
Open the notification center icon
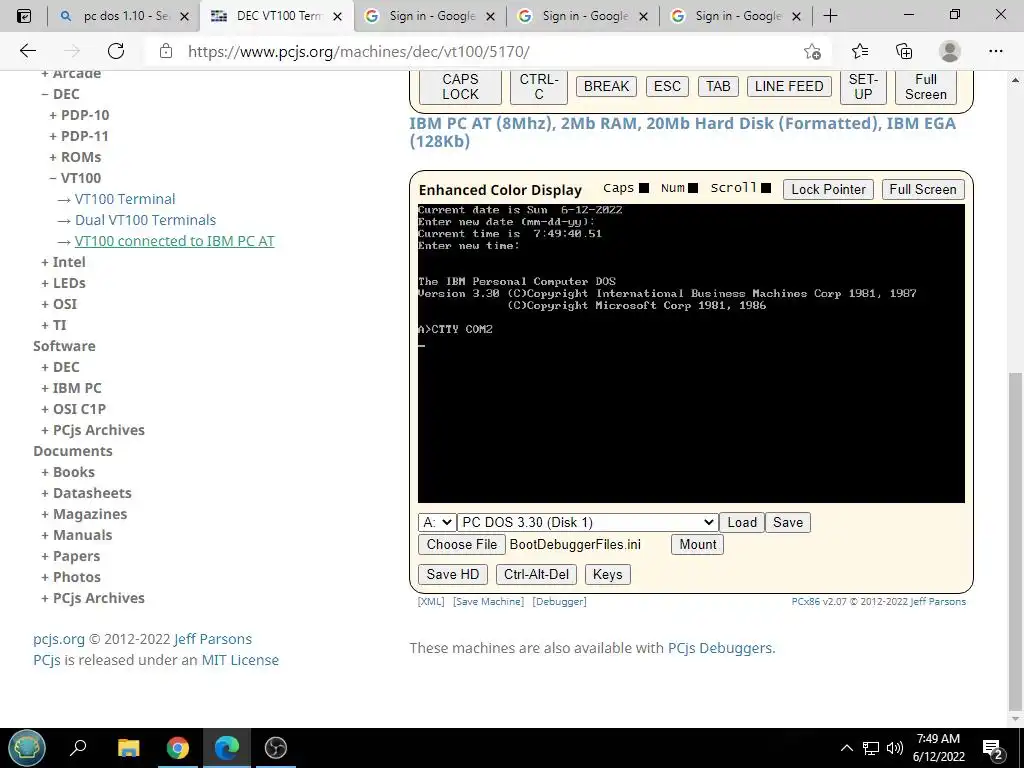click(993, 748)
